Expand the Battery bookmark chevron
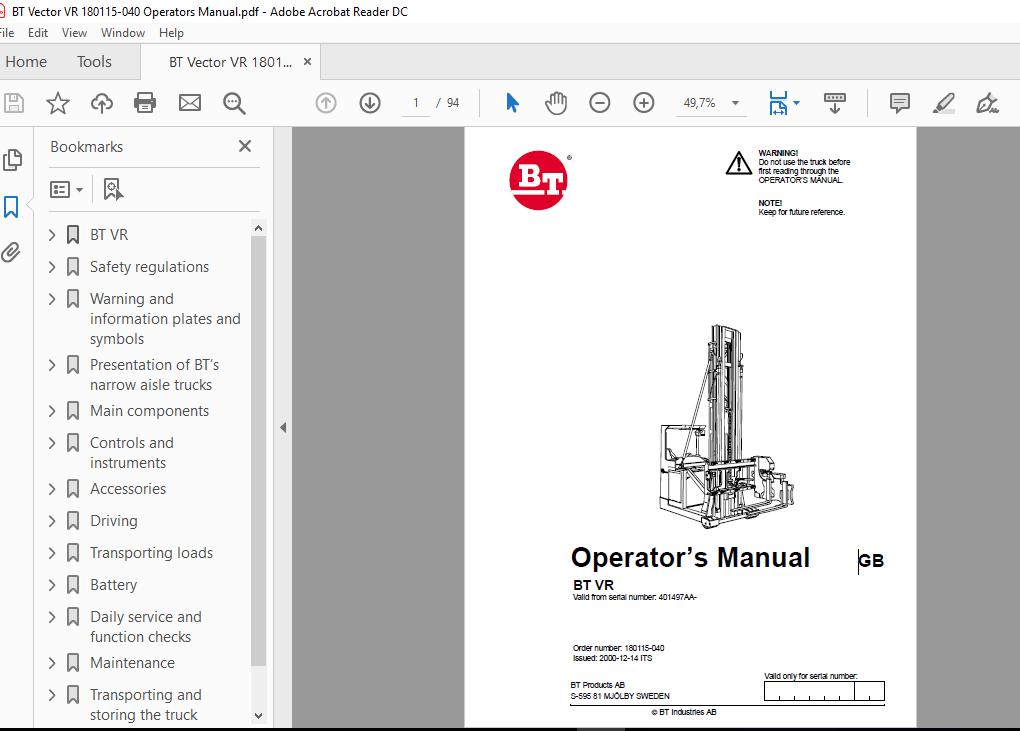Viewport: 1020px width, 731px height. pyautogui.click(x=52, y=585)
